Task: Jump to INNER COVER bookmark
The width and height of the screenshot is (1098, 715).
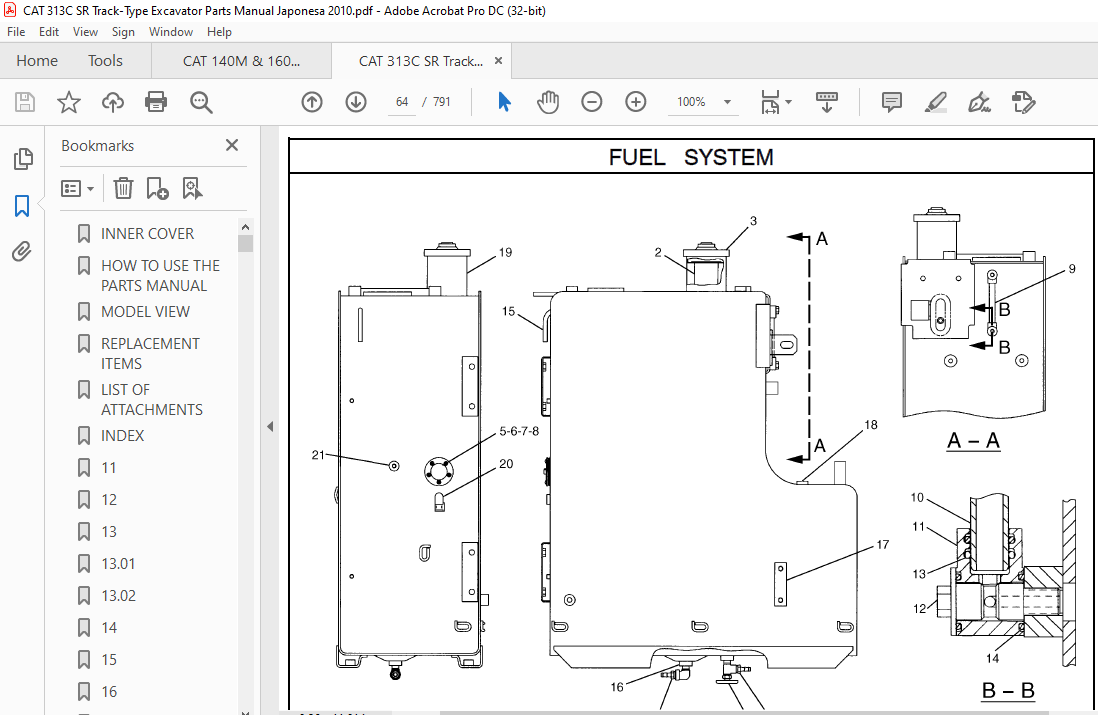Action: tap(147, 234)
